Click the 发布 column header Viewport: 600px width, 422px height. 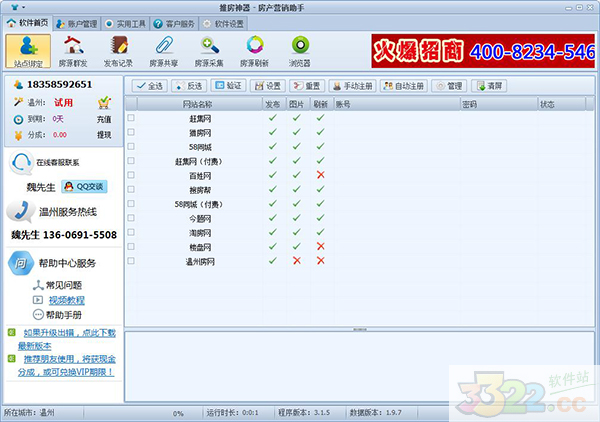tap(274, 104)
